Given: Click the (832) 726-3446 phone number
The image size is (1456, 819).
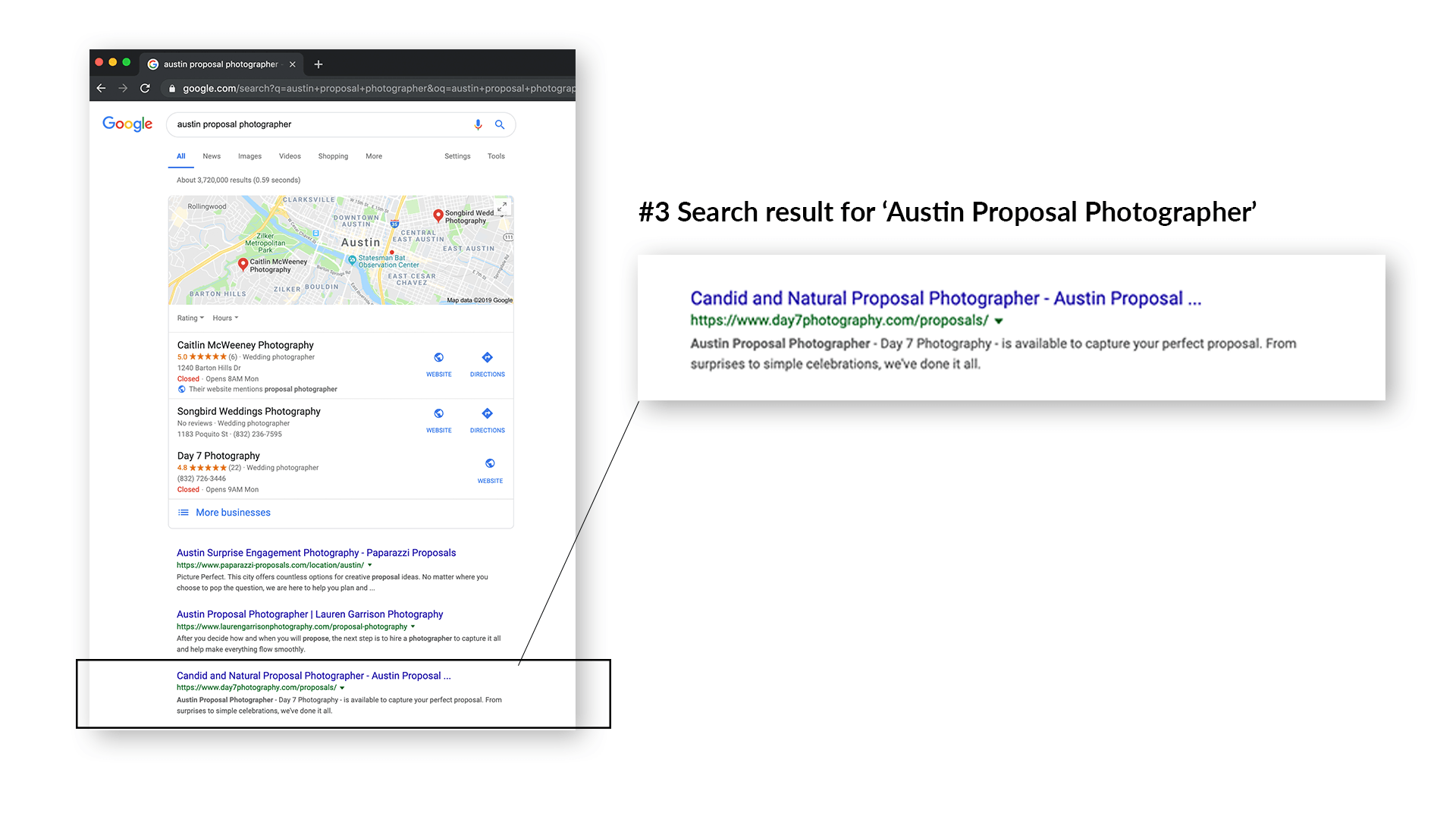Looking at the screenshot, I should coord(201,479).
